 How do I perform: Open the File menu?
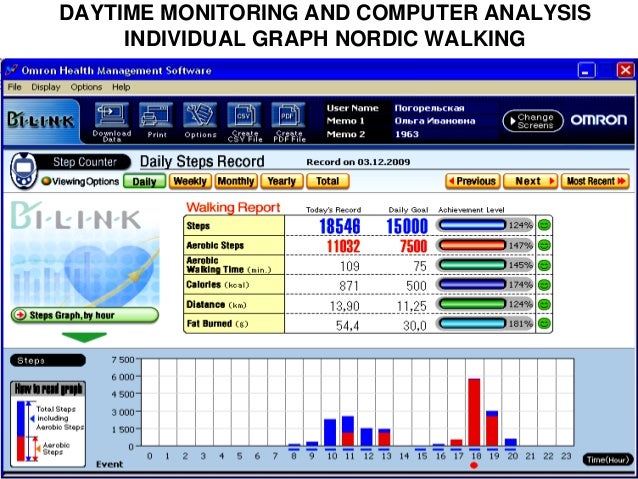(14, 87)
